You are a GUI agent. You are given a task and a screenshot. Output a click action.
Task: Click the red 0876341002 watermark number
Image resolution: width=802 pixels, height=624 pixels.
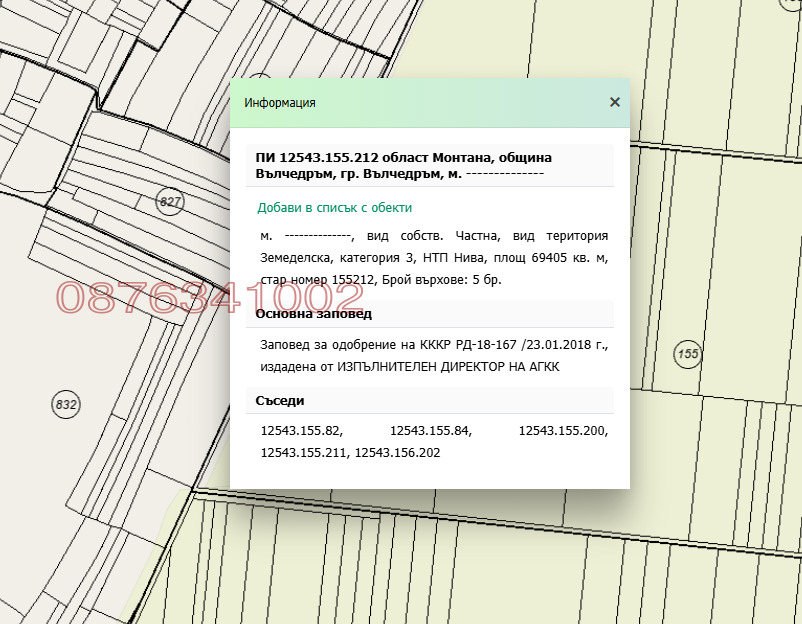tap(210, 298)
